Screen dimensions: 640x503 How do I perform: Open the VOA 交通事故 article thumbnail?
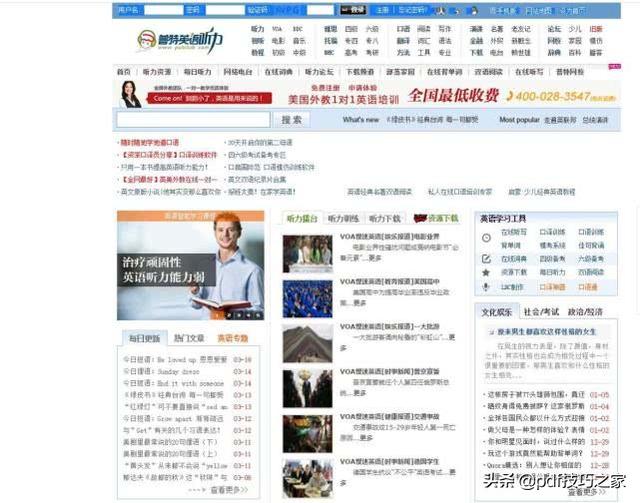(308, 434)
